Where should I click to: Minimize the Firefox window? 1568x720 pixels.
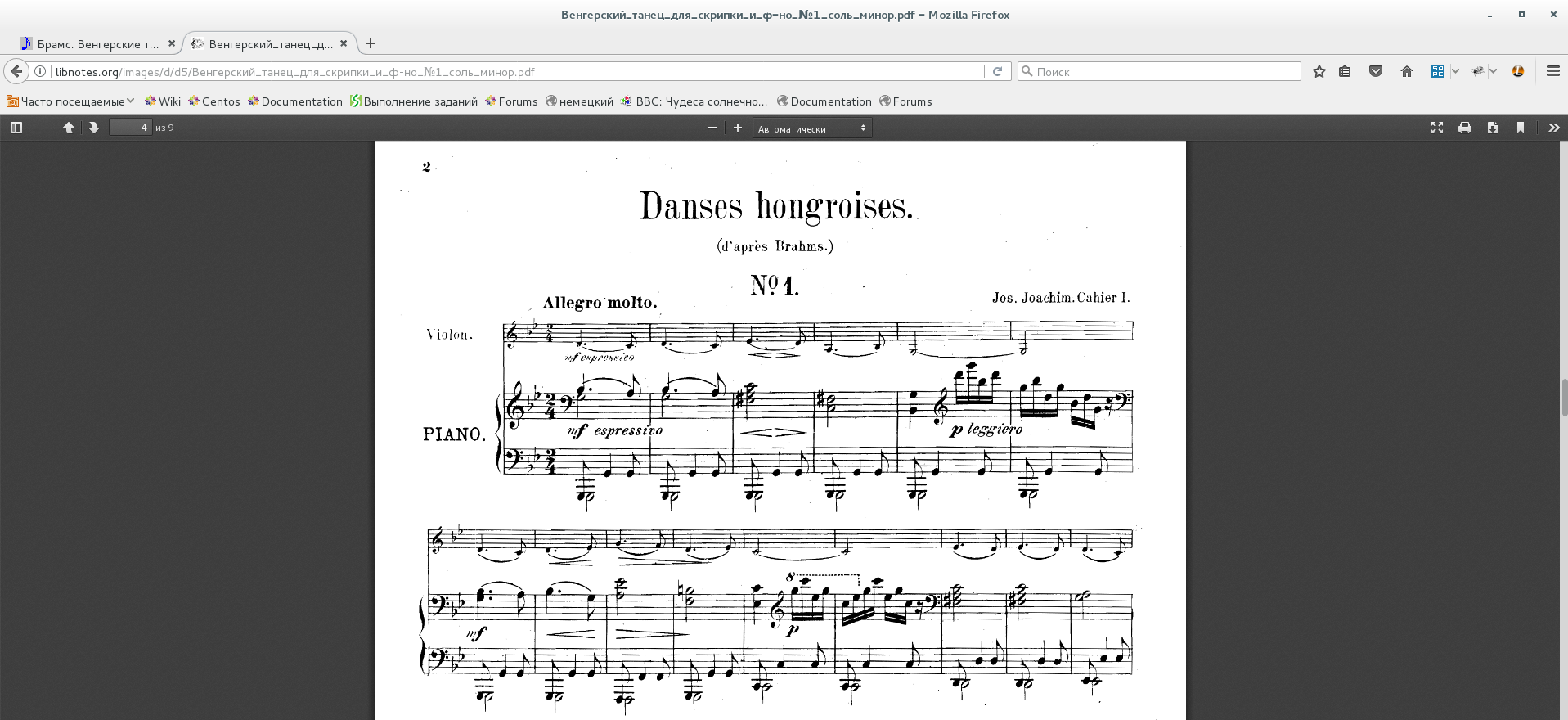point(1490,15)
